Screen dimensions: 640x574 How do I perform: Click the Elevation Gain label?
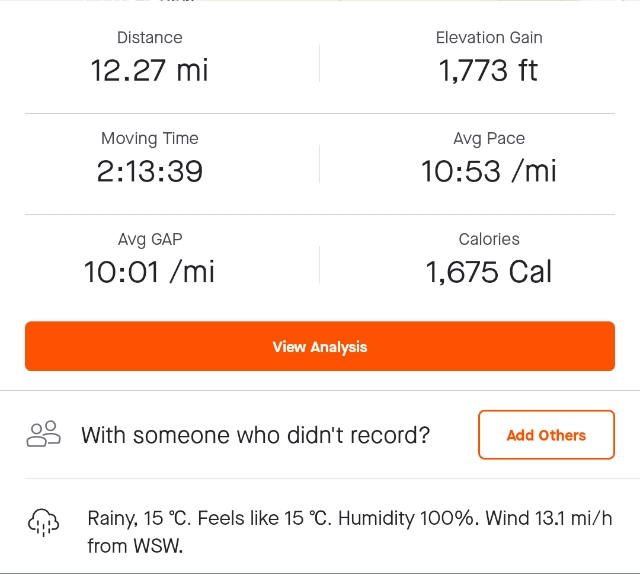point(489,38)
